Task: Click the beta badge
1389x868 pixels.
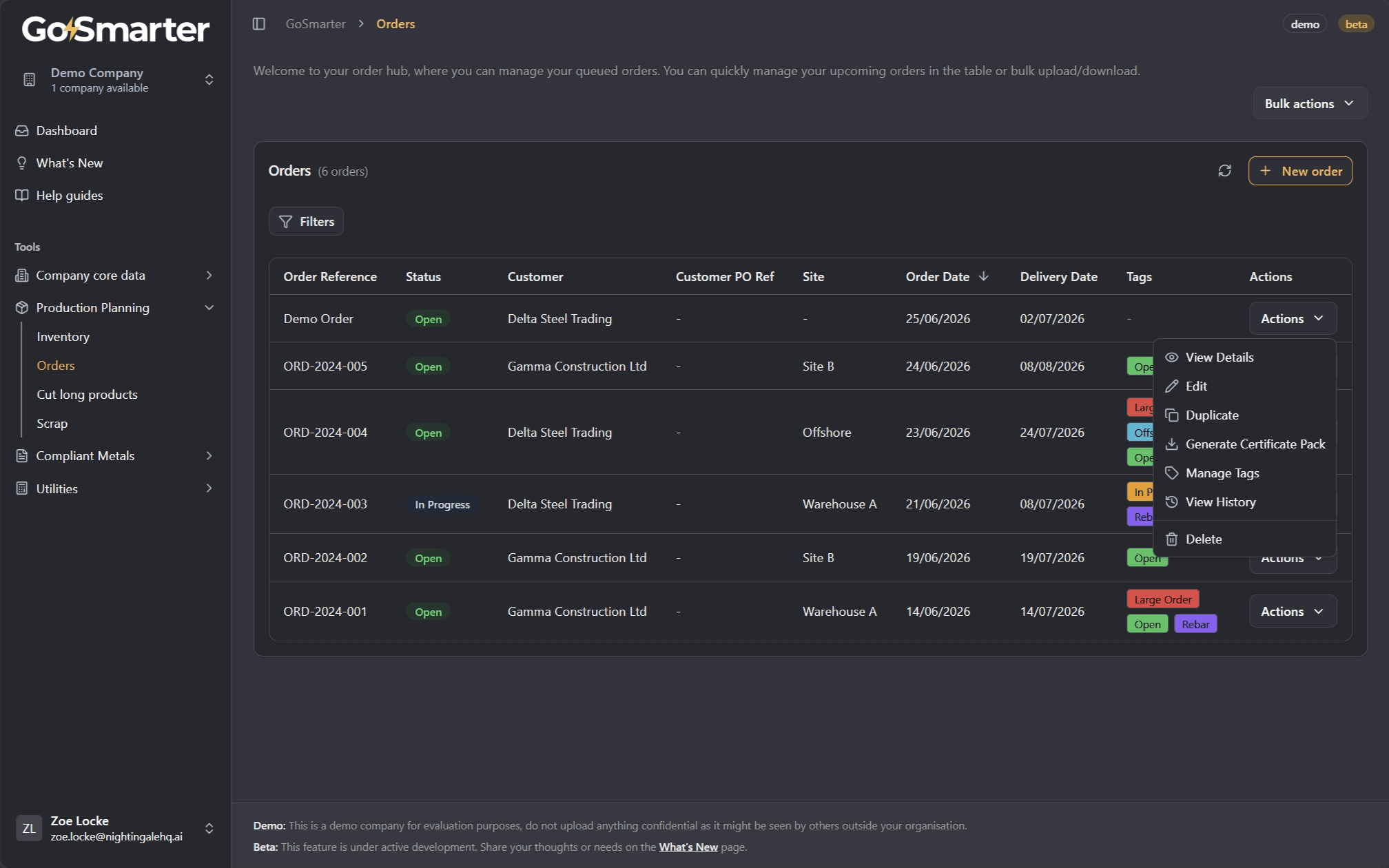Action: pyautogui.click(x=1356, y=24)
